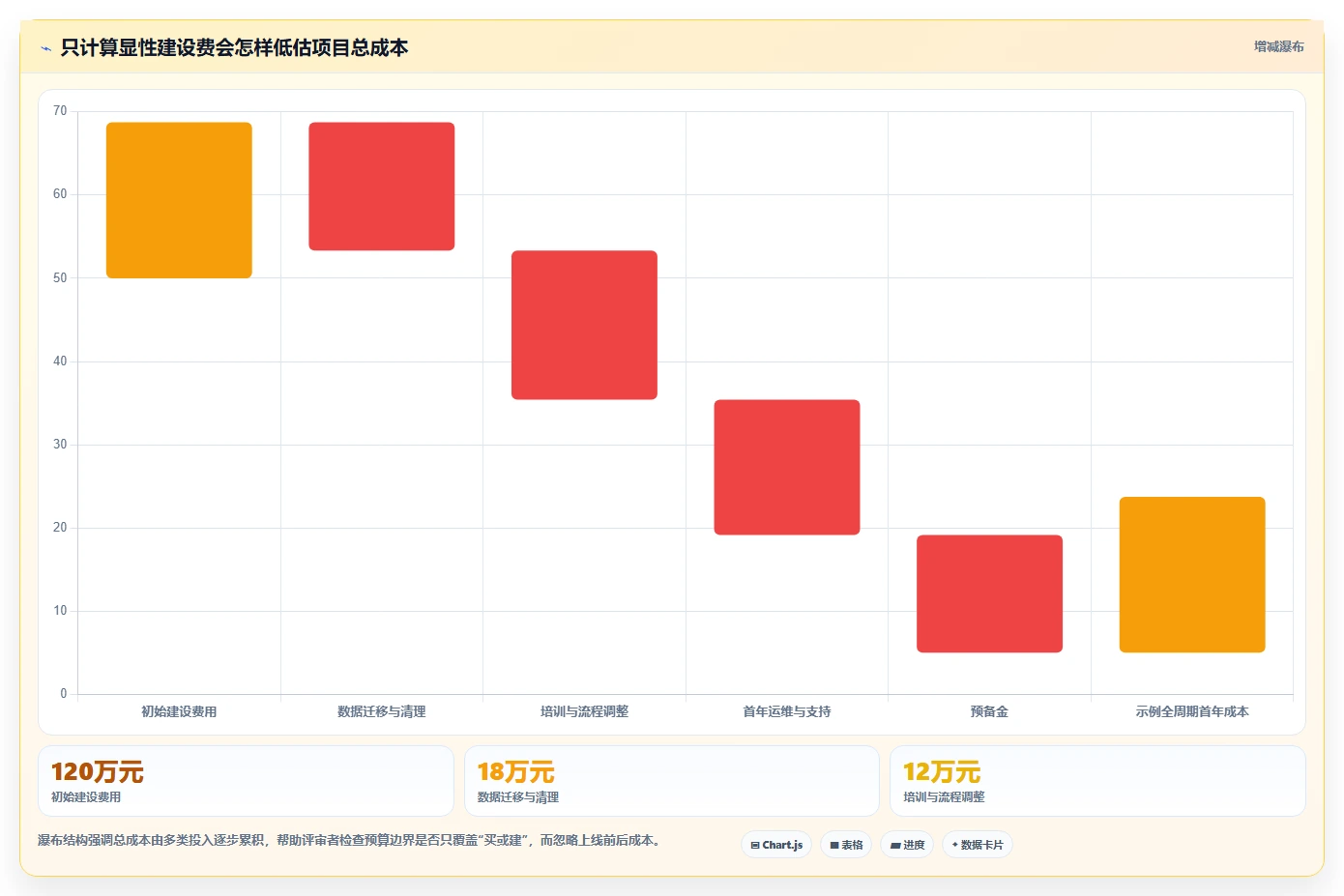The width and height of the screenshot is (1344, 896).
Task: Click the 进度 tag chip
Action: coord(907,845)
